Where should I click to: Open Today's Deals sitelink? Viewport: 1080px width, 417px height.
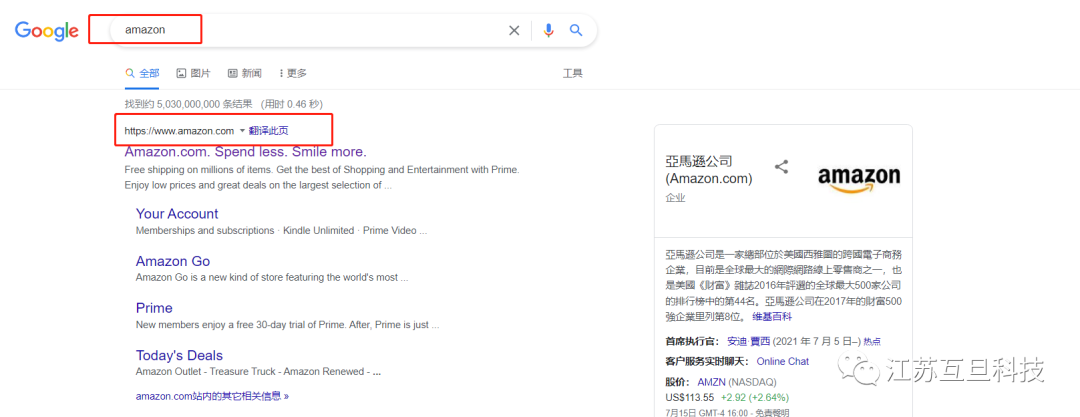click(x=179, y=355)
